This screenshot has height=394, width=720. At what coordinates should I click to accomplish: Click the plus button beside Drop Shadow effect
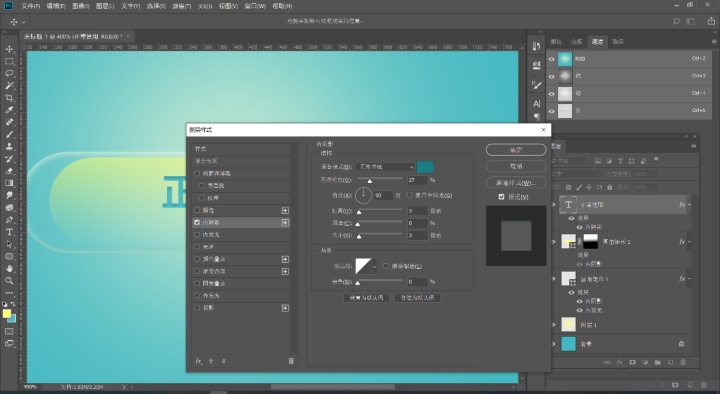pos(285,308)
